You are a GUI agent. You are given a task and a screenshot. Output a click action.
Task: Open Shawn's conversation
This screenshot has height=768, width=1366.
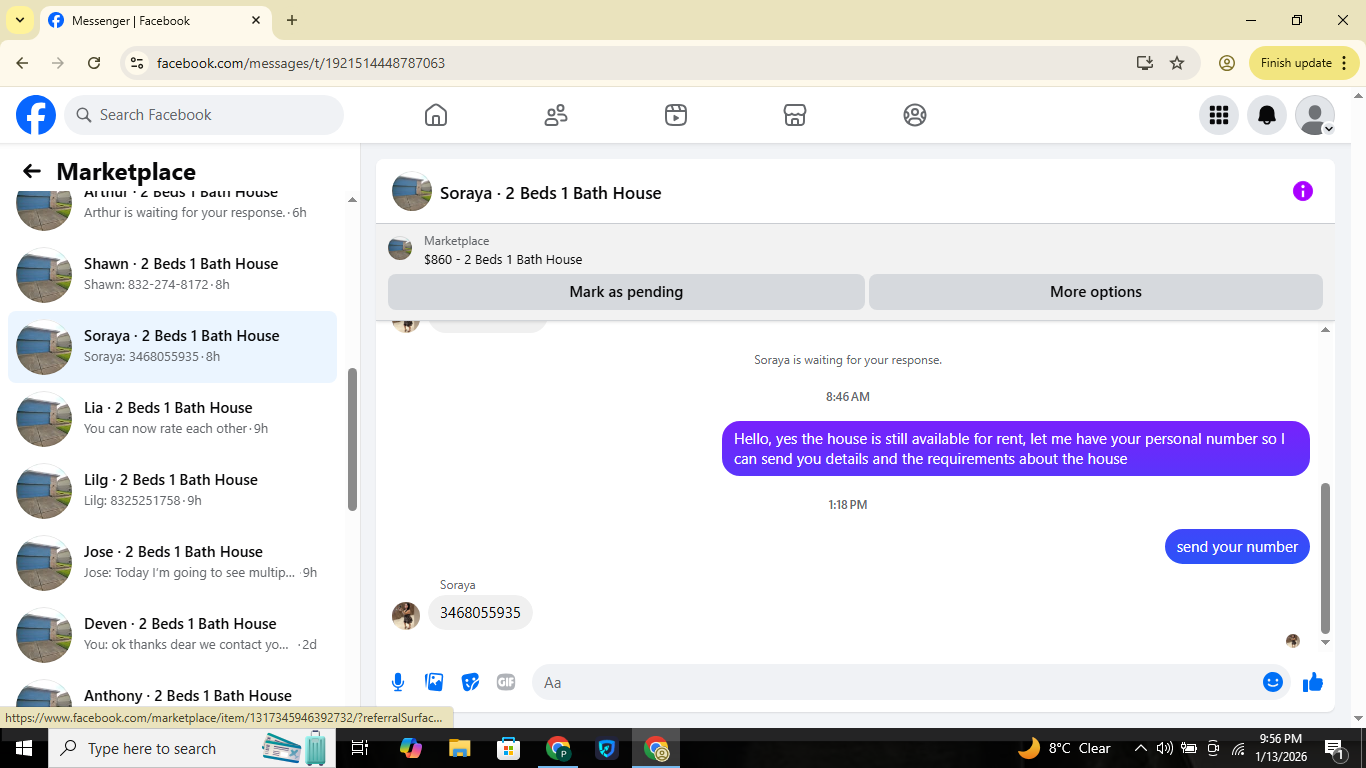pyautogui.click(x=172, y=274)
